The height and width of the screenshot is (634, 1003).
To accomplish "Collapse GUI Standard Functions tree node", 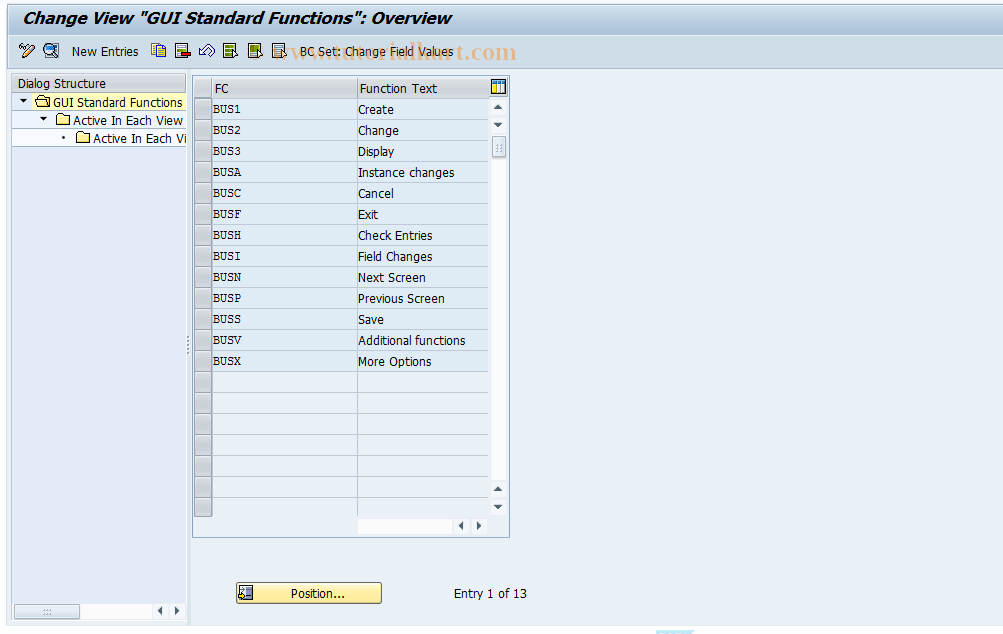I will [x=24, y=101].
